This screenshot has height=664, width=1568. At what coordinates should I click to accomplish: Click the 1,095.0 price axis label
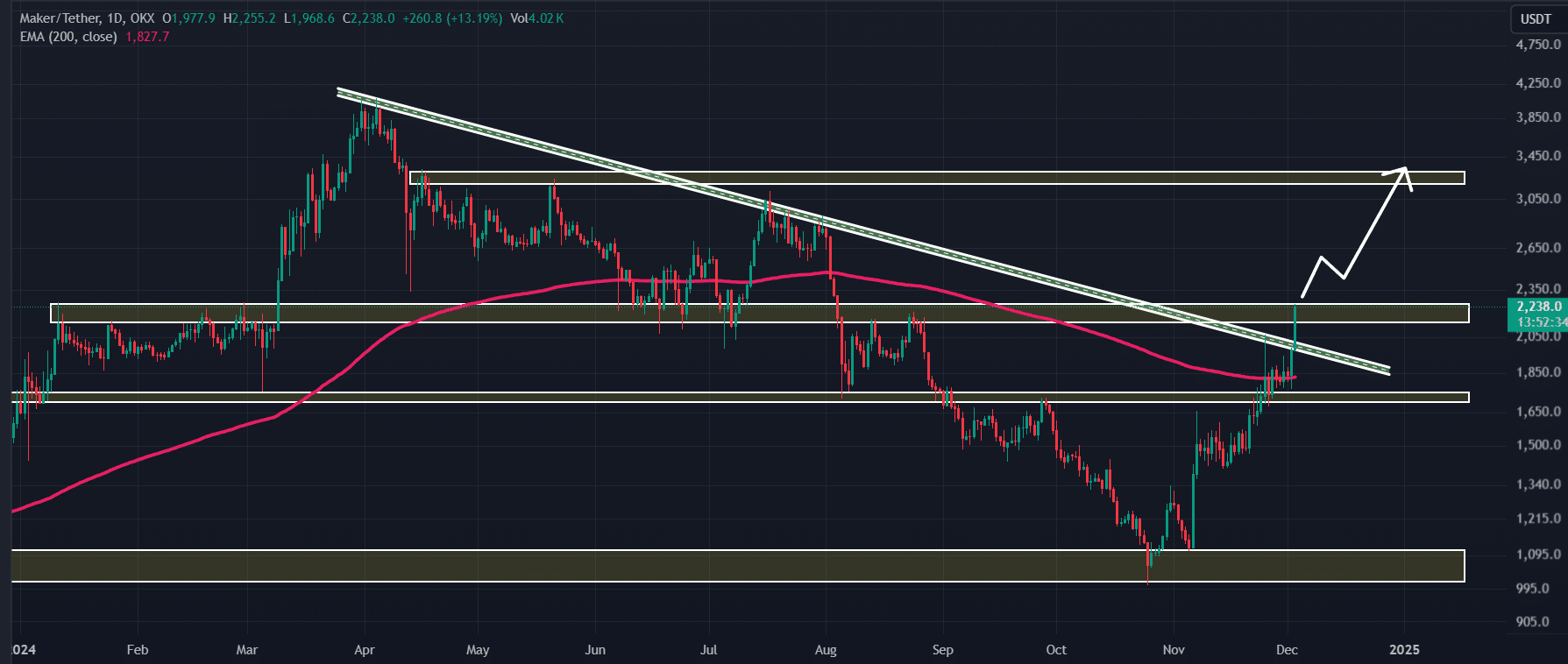click(x=1538, y=555)
